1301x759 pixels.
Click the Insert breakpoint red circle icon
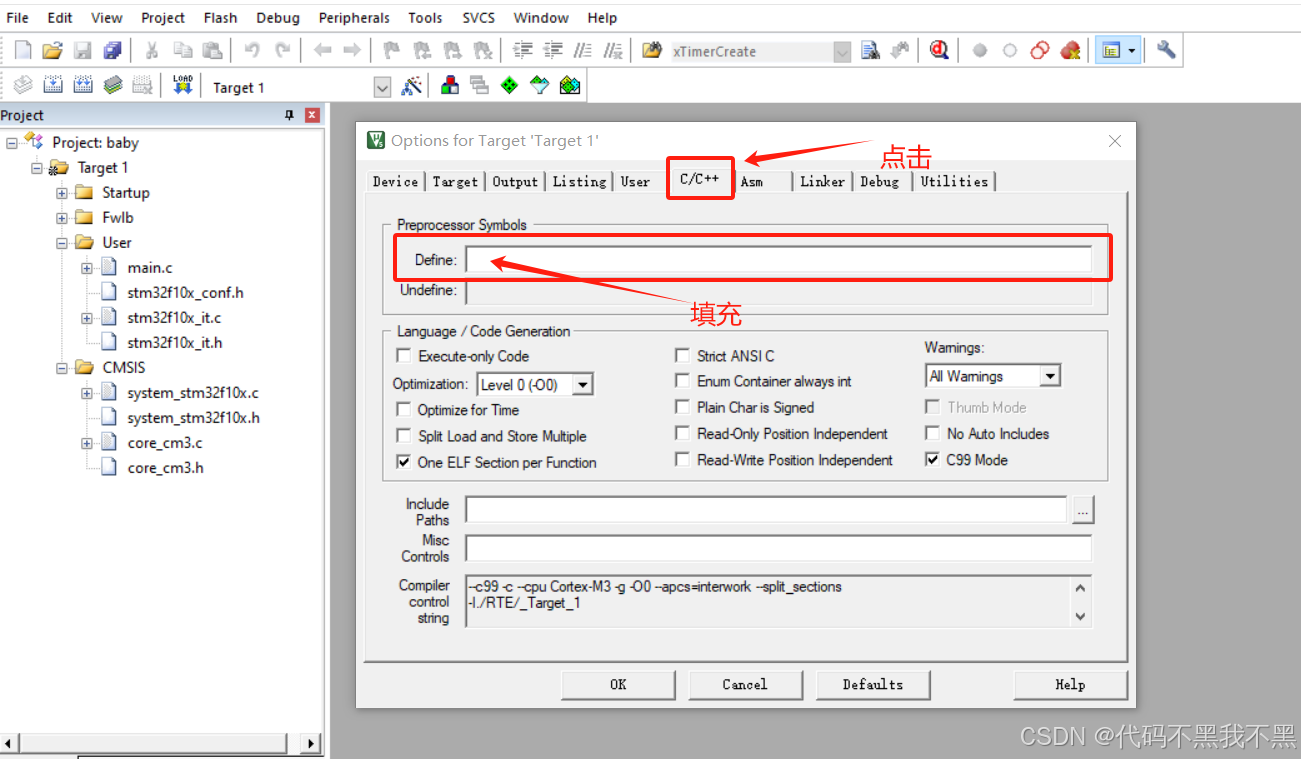981,50
